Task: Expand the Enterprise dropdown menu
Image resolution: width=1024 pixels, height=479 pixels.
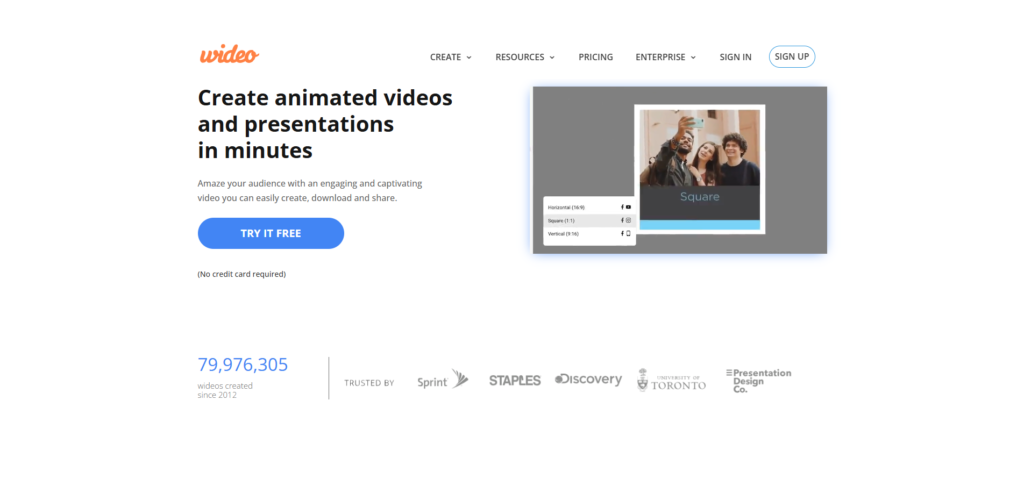Action: tap(665, 57)
